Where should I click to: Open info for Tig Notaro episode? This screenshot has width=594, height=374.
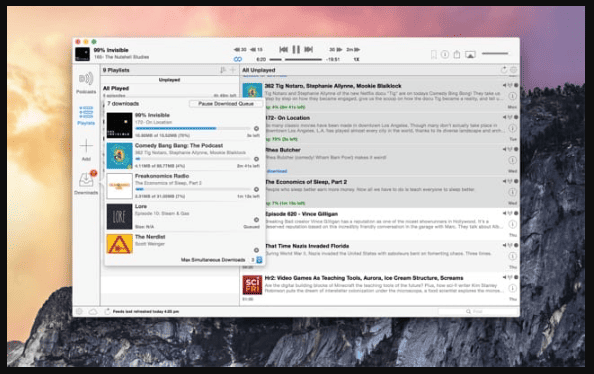[512, 96]
